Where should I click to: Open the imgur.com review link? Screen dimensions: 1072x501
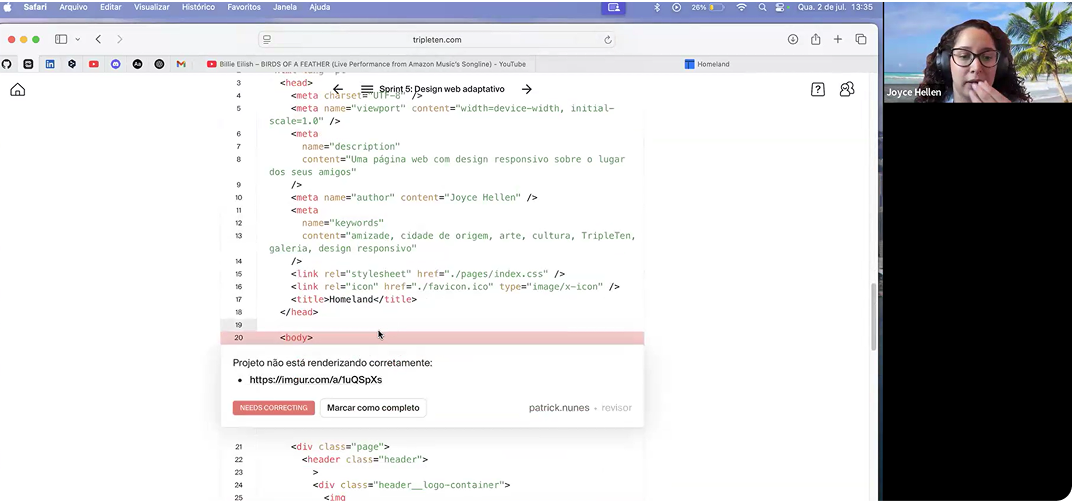click(x=315, y=380)
